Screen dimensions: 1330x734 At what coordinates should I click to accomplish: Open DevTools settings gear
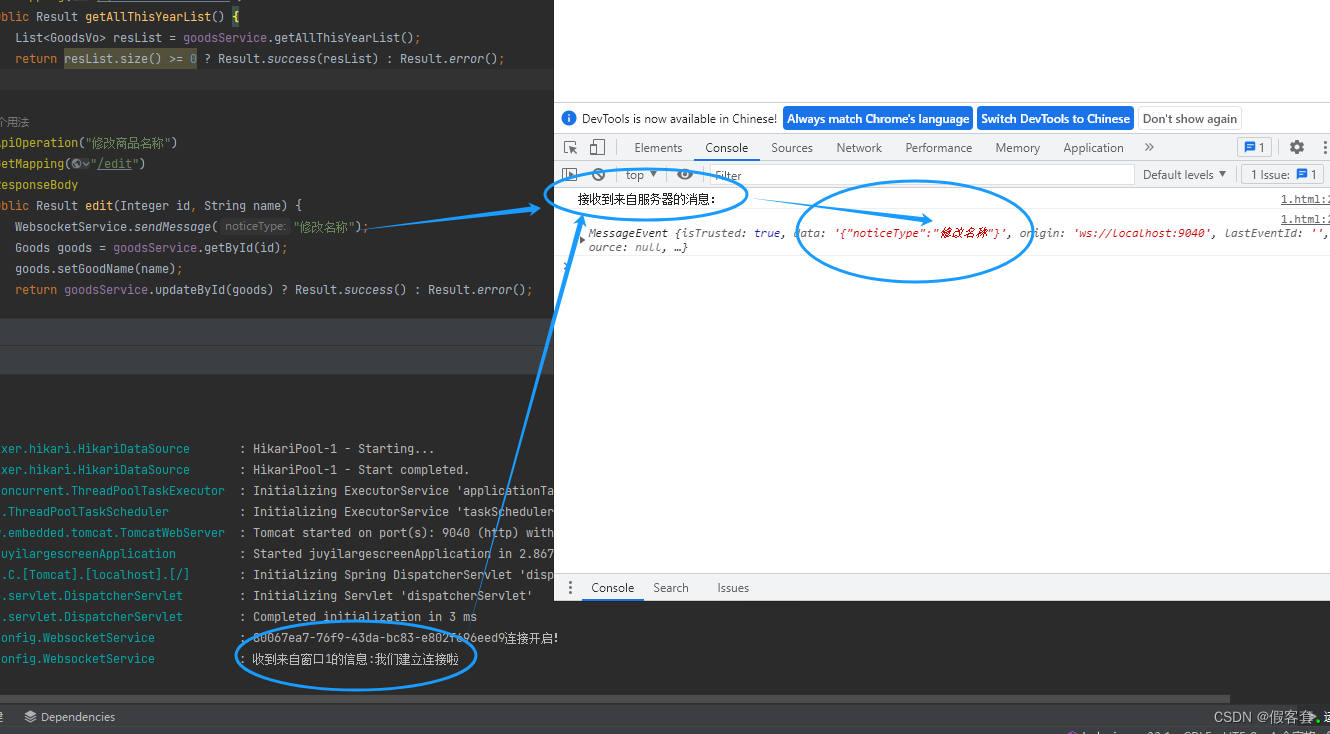1297,147
